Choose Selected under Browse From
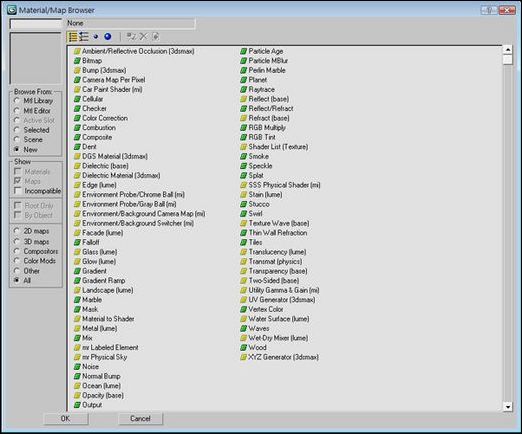 tap(17, 130)
